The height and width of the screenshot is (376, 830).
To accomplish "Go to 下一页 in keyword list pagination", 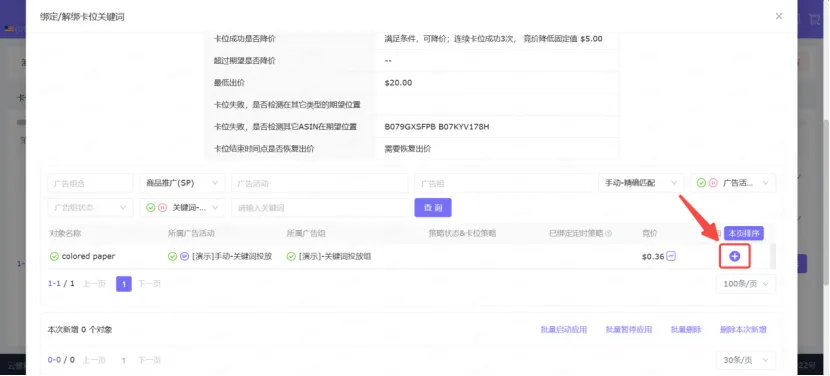I will (x=149, y=284).
